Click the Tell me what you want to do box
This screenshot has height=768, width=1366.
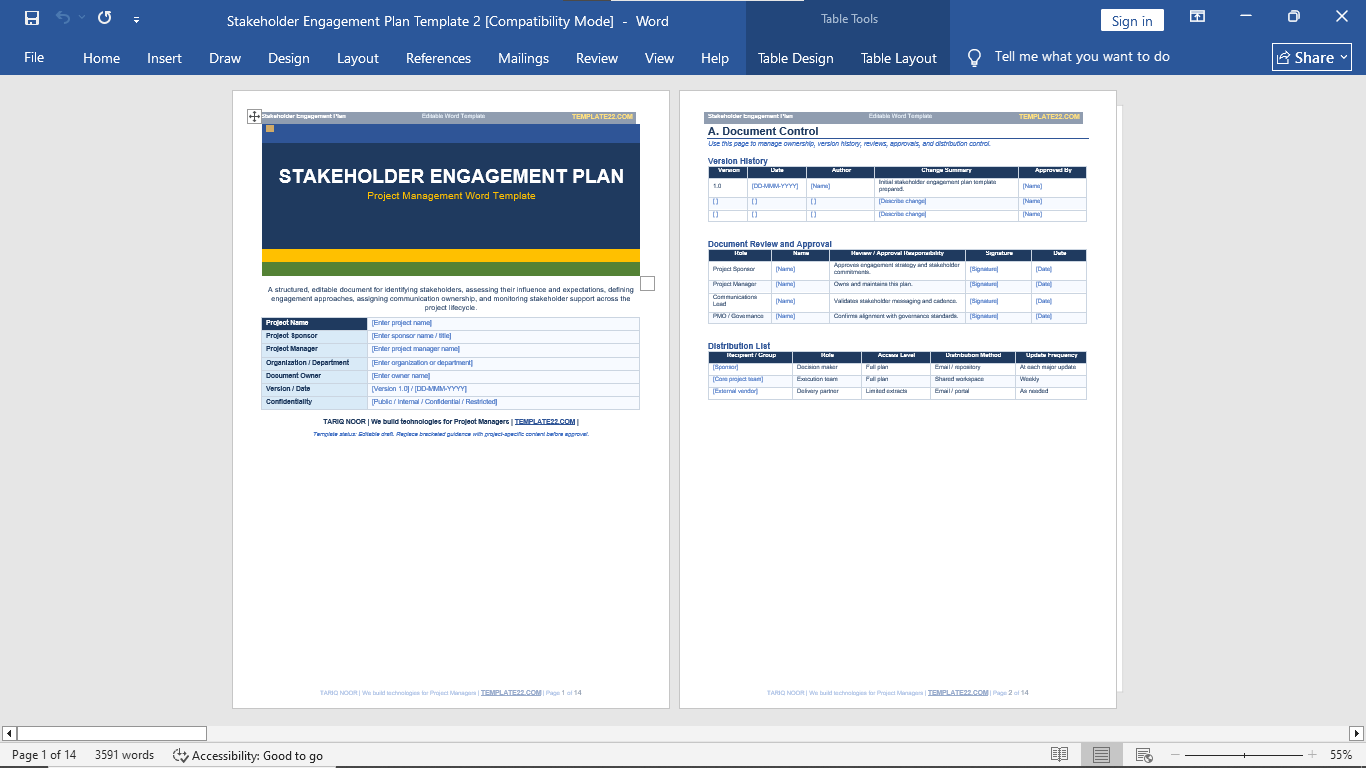click(x=1082, y=57)
